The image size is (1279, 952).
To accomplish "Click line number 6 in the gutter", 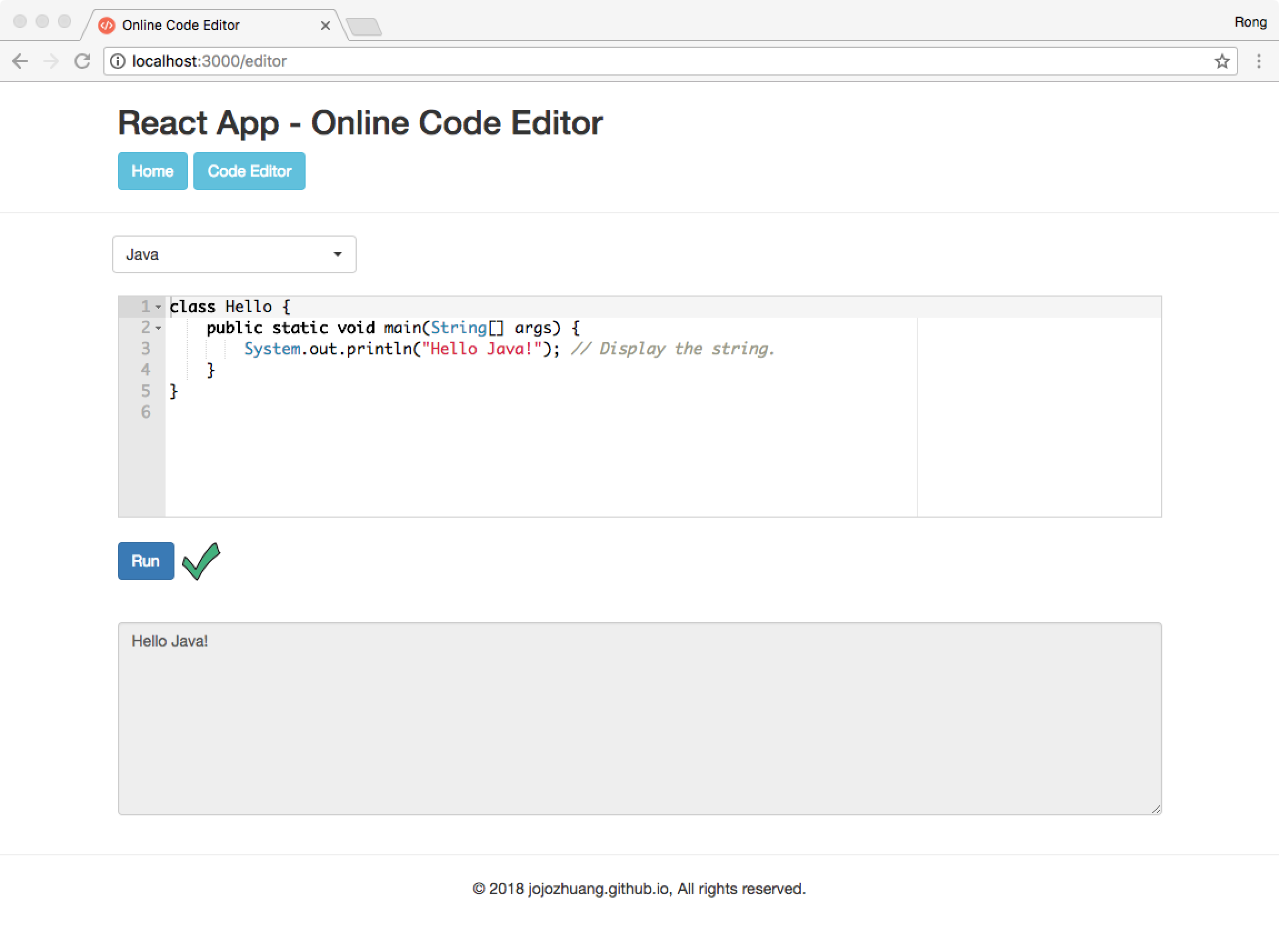I will 146,412.
